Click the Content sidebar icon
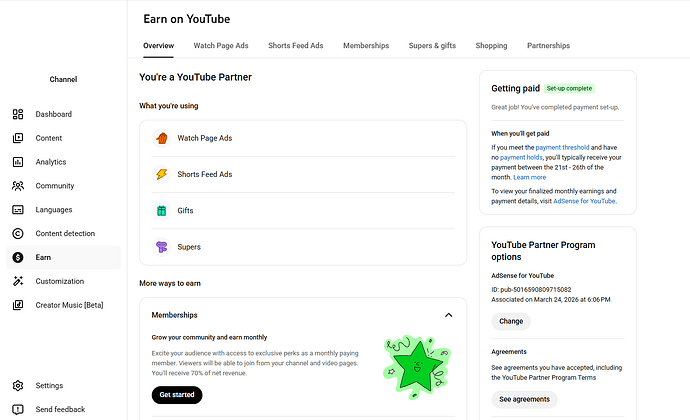690x420 pixels. (18, 138)
